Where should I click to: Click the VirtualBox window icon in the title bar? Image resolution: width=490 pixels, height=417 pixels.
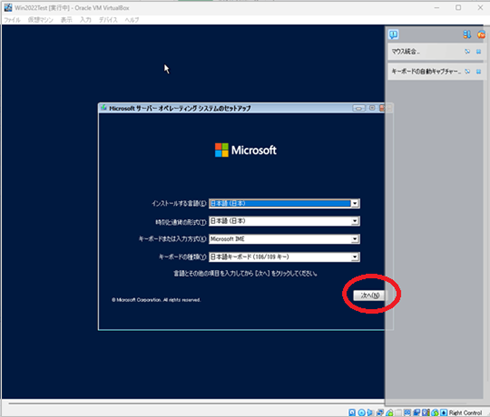tap(8, 8)
